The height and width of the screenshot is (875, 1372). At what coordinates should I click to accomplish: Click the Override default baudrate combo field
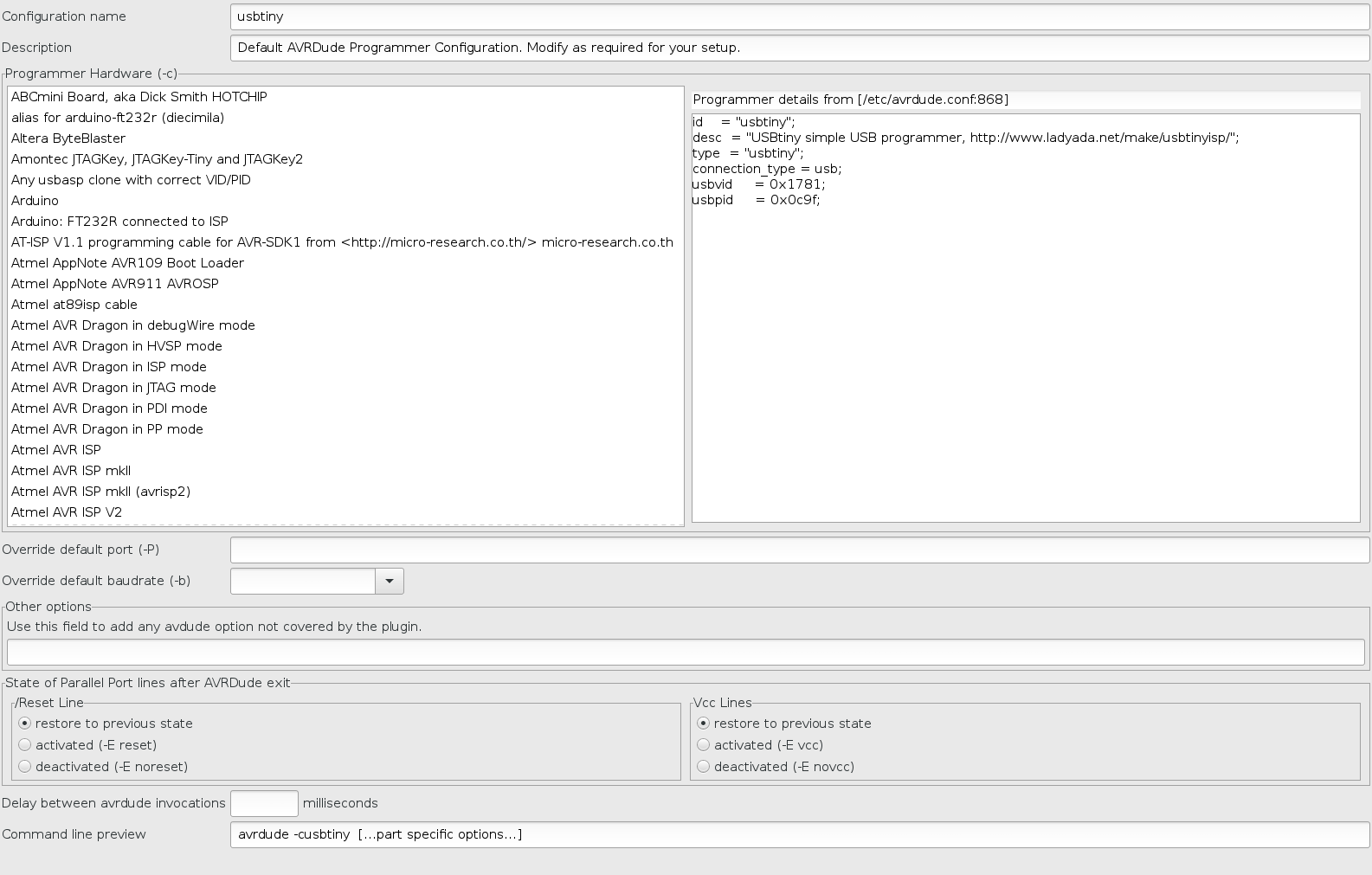tap(303, 581)
